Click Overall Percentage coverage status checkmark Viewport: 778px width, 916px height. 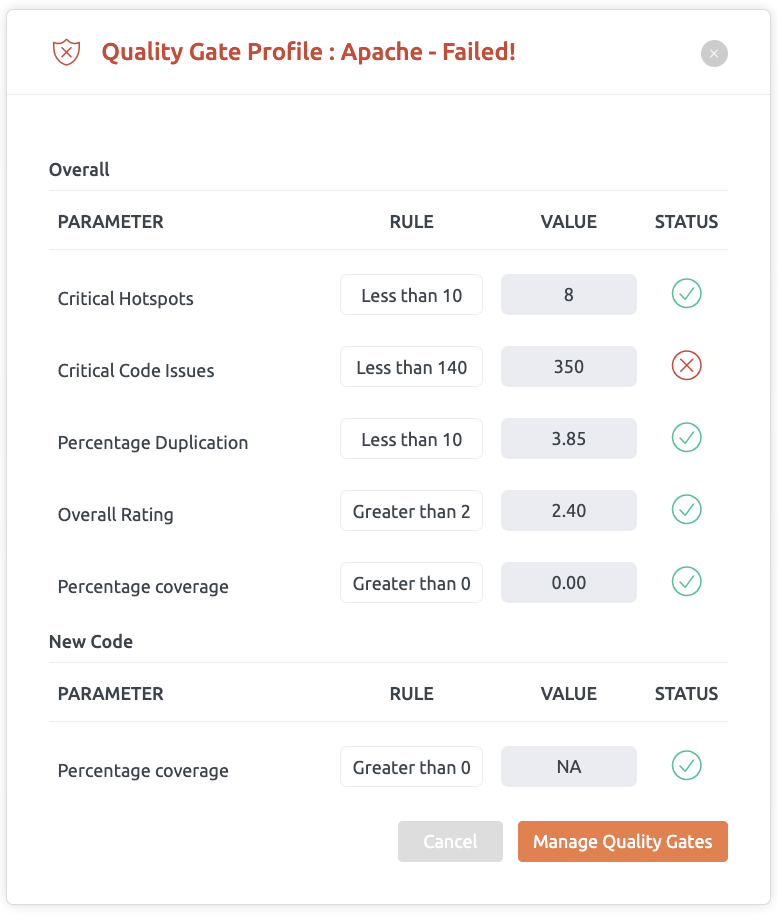(x=686, y=582)
